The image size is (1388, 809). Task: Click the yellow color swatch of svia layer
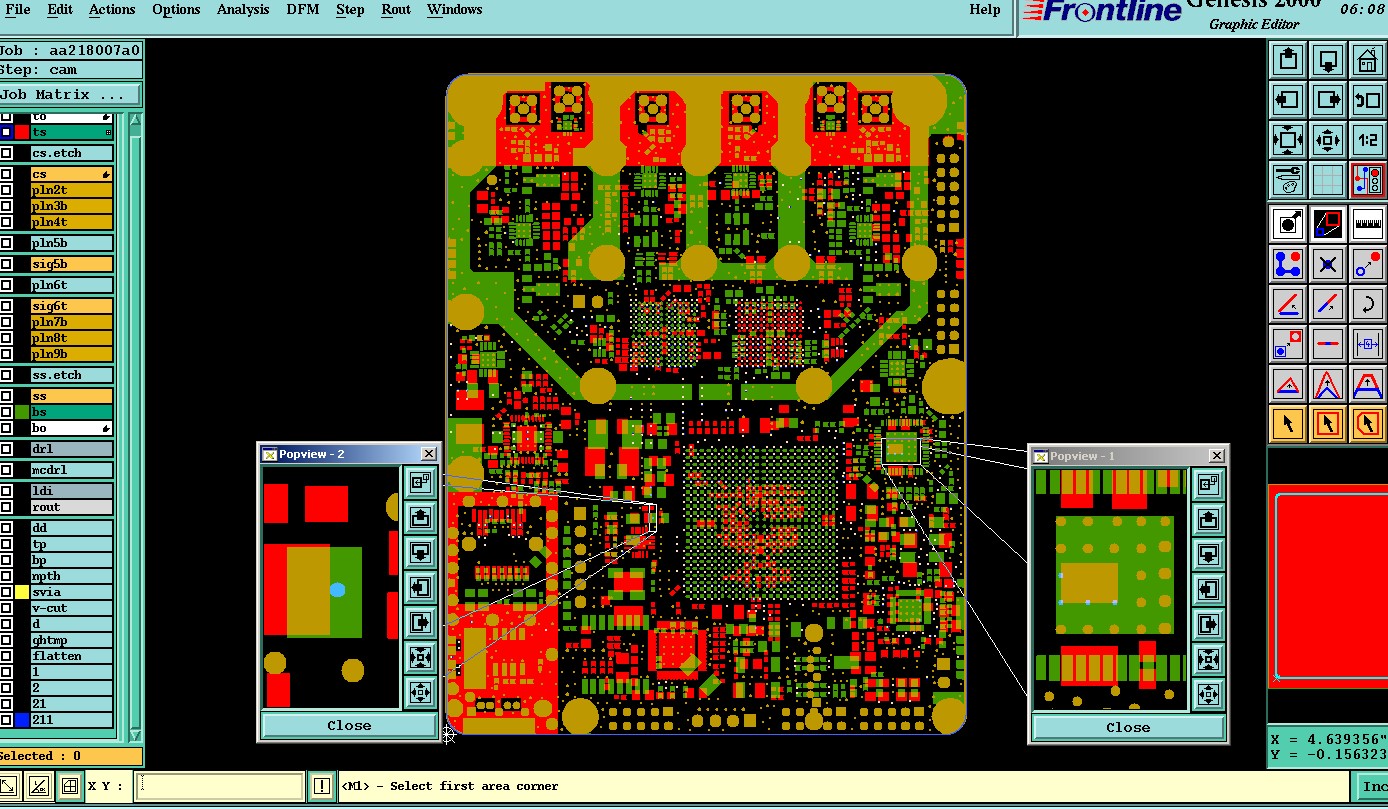point(21,592)
